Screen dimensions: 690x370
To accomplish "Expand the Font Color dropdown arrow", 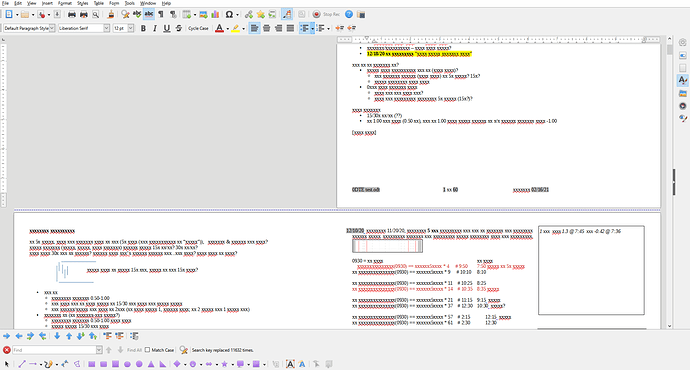I will 228,29.
